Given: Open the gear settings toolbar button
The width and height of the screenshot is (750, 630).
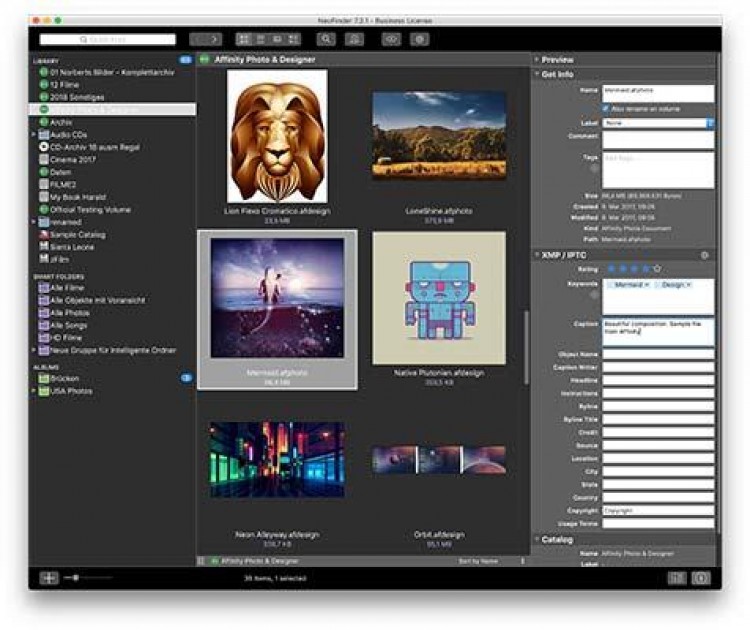Looking at the screenshot, I should click(420, 39).
